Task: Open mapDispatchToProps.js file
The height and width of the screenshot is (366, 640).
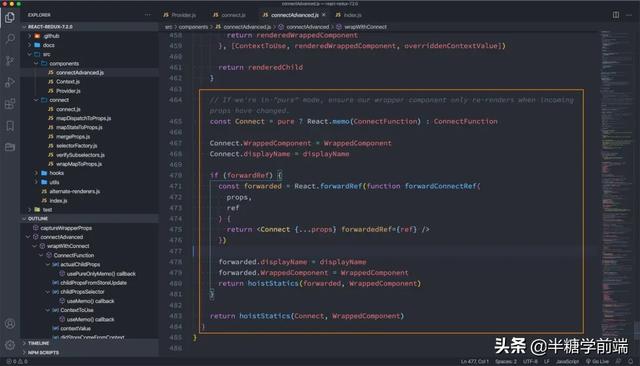Action: click(90, 118)
